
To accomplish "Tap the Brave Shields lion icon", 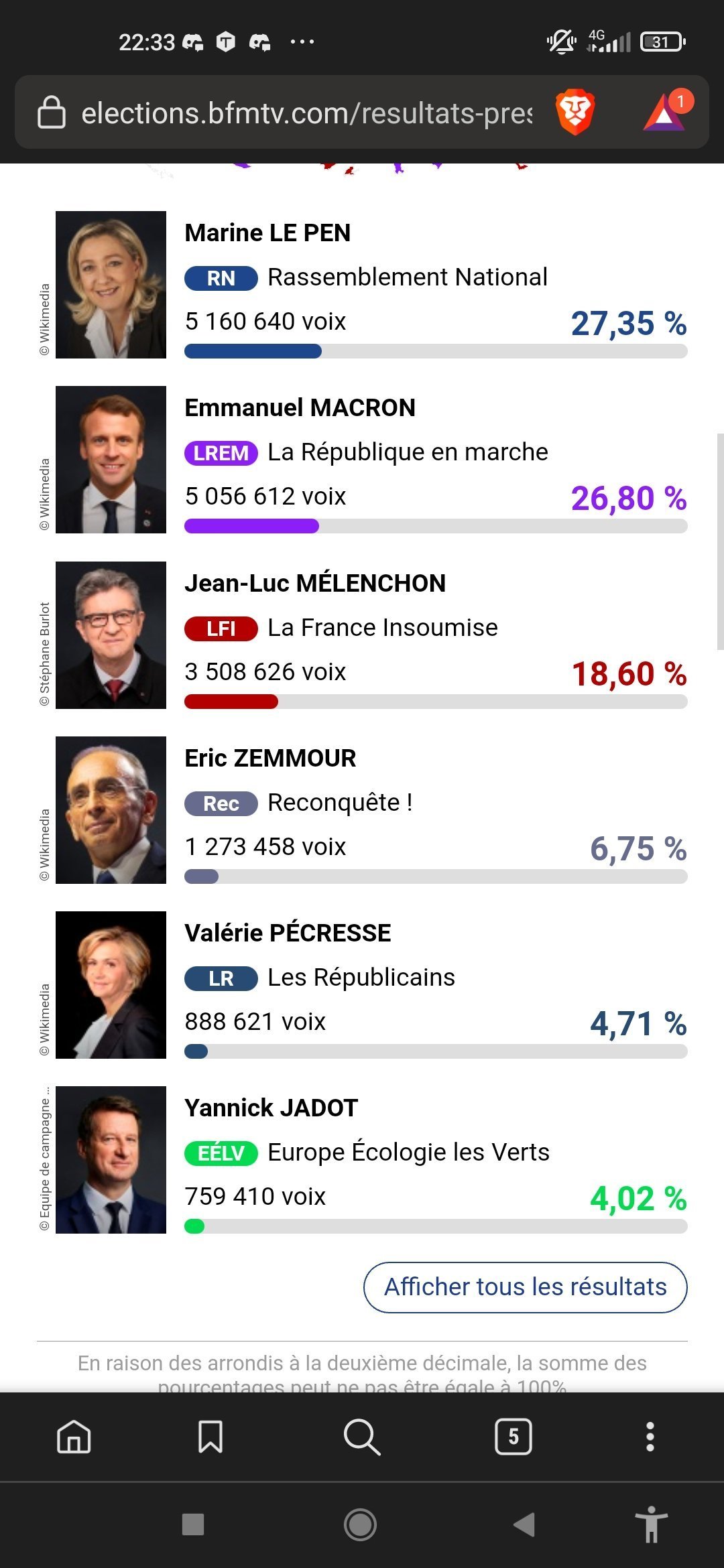I will click(x=575, y=112).
